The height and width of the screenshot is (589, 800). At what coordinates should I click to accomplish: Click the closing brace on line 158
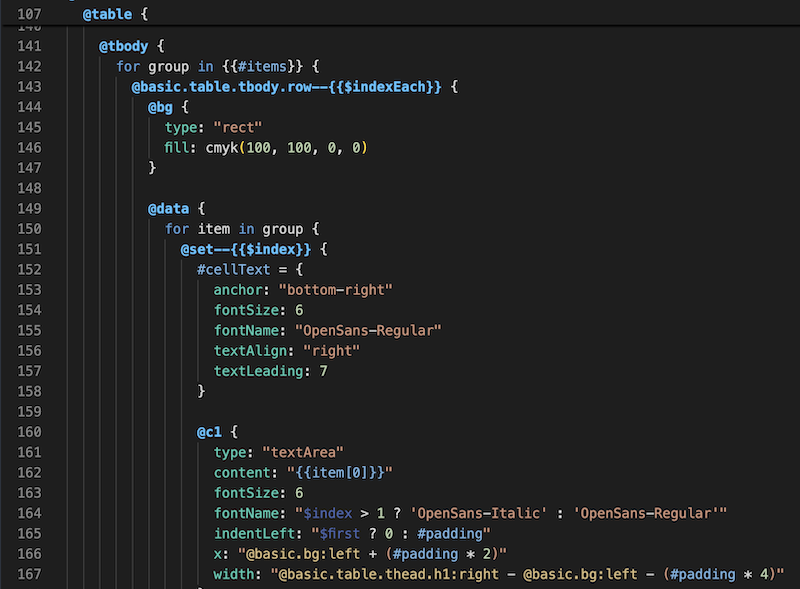(201, 391)
